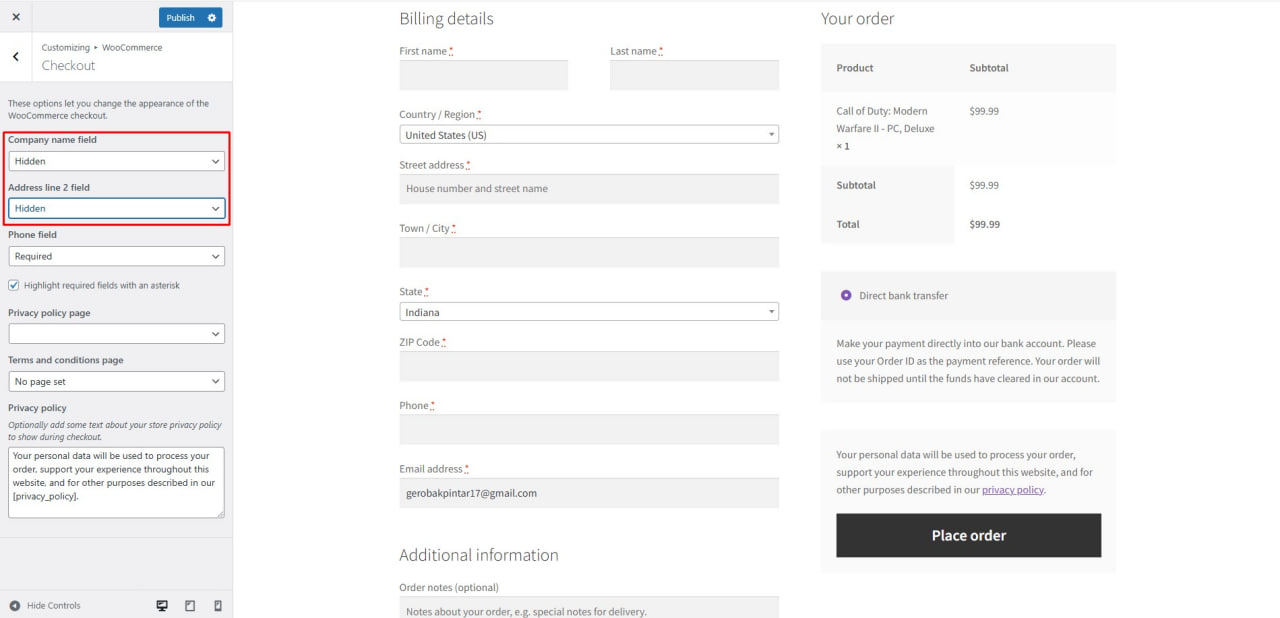Toggle highlight required fields checkbox
The image size is (1280, 618).
click(14, 285)
